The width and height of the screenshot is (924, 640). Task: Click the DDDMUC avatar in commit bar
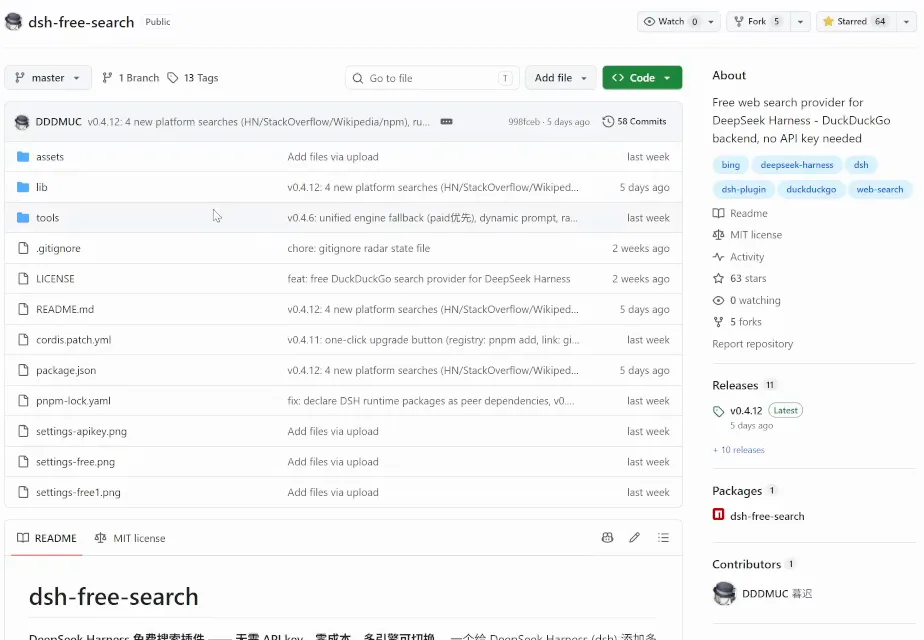pyautogui.click(x=22, y=122)
